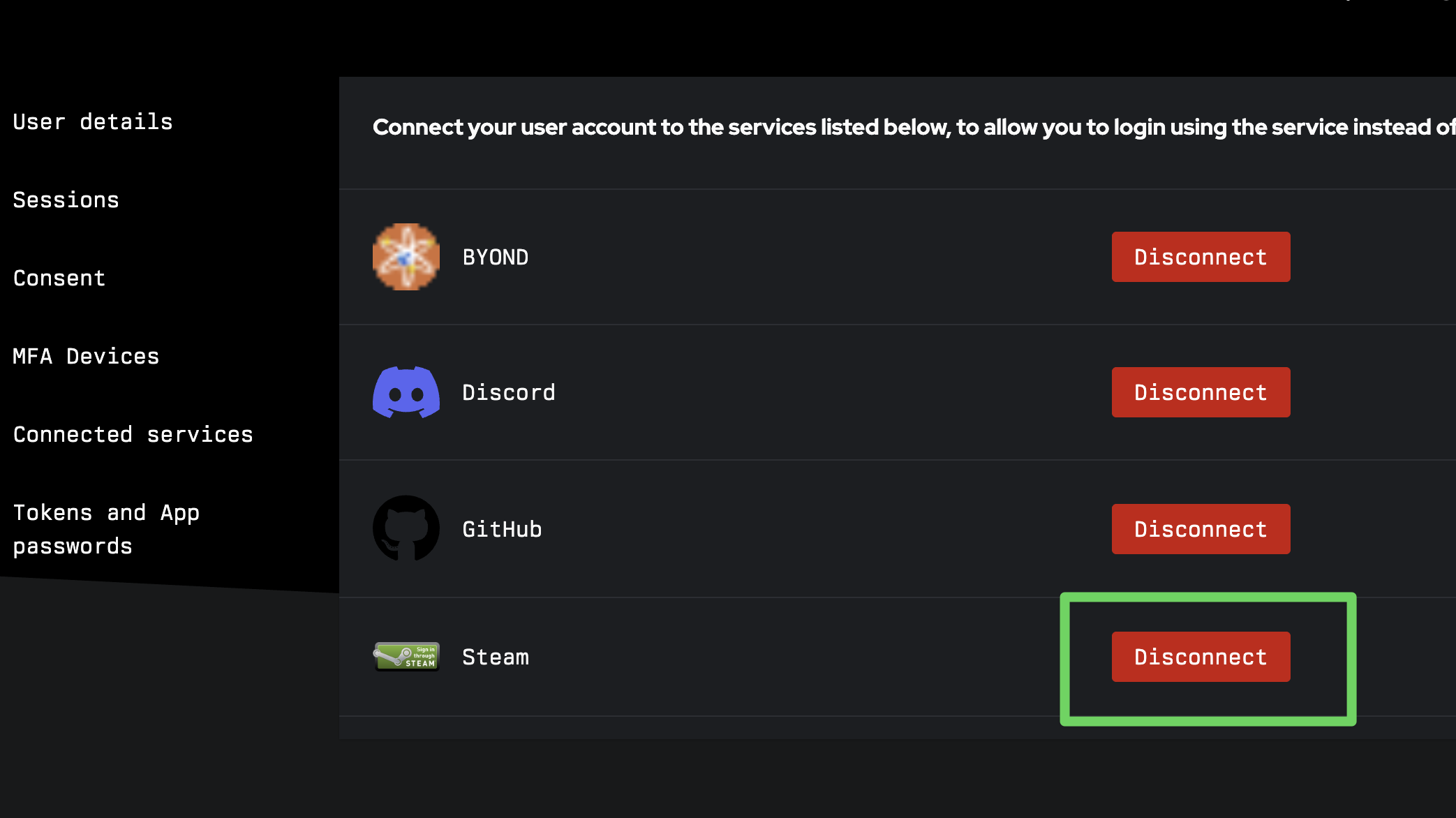Open the User details page
The height and width of the screenshot is (818, 1456).
pos(93,122)
